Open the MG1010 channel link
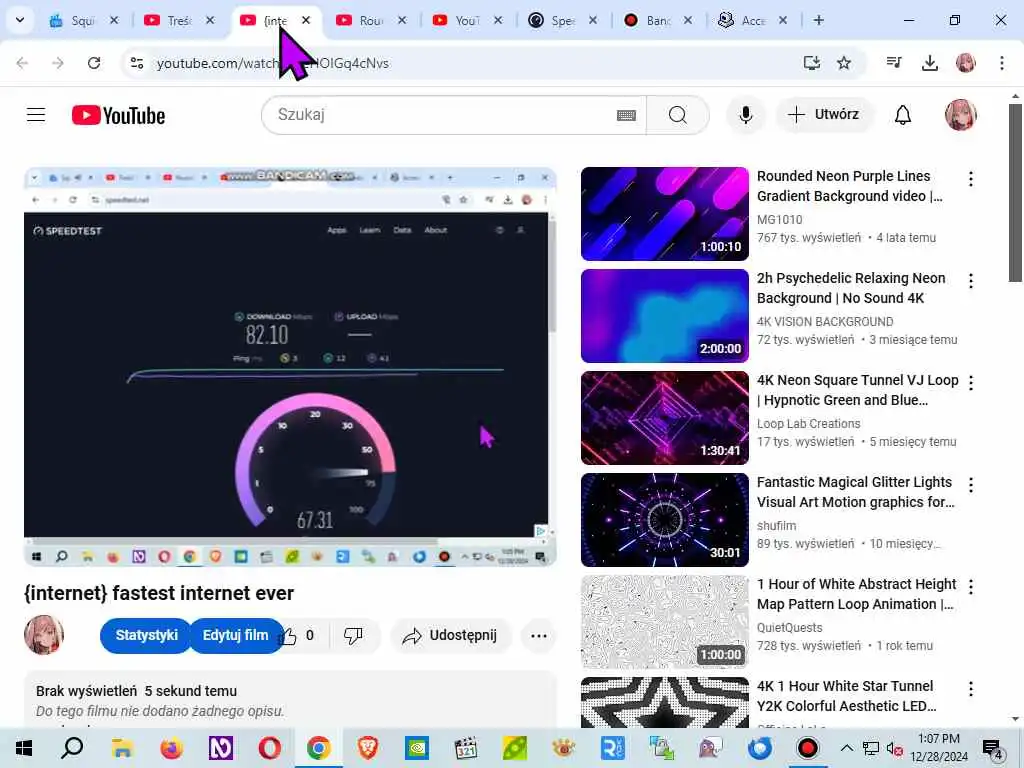 click(779, 220)
